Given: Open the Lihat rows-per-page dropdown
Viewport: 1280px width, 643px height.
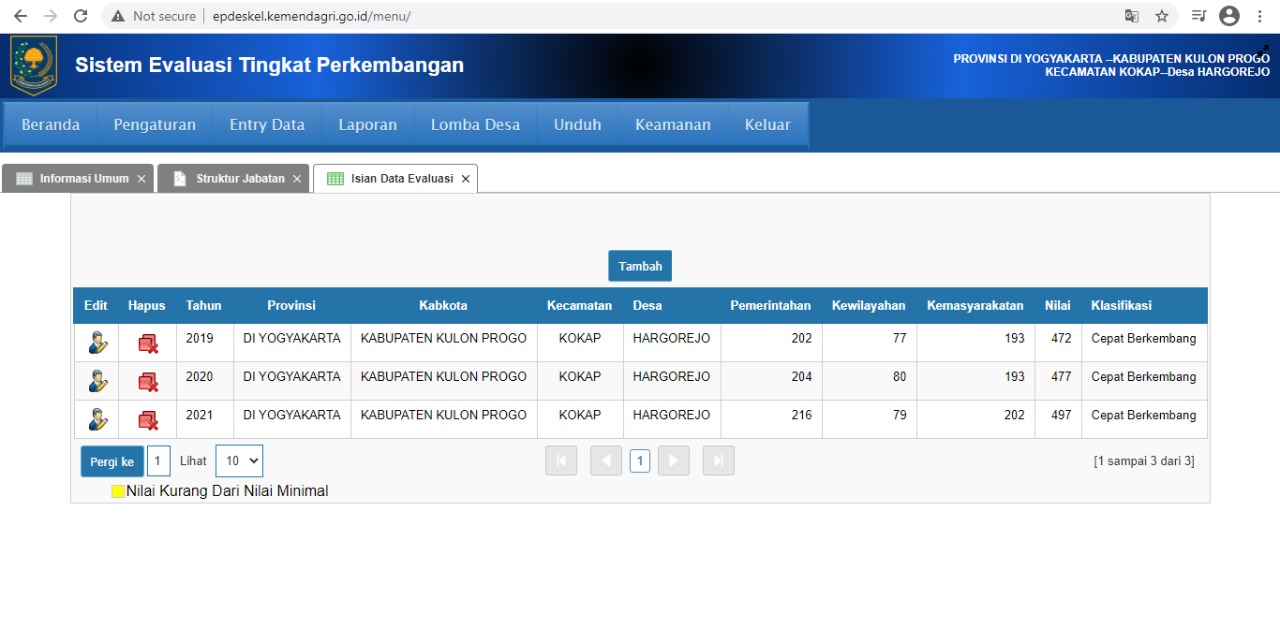Looking at the screenshot, I should tap(239, 461).
